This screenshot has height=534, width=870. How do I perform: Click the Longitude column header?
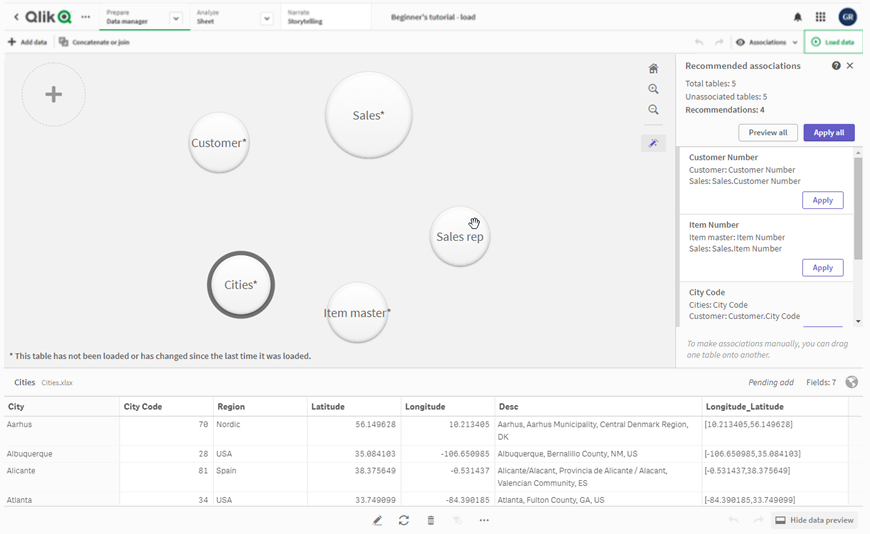[448, 406]
